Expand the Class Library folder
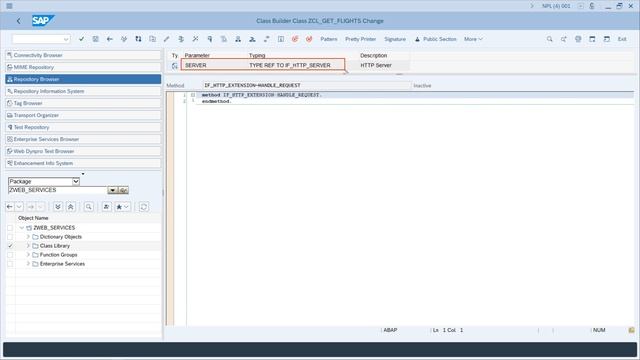The image size is (640, 360). [28, 246]
